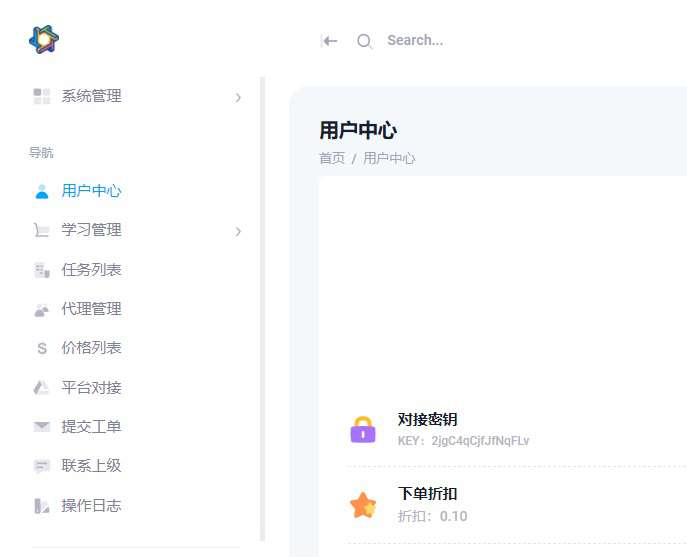Expand the 学习管理 chevron arrow
The height and width of the screenshot is (557, 687).
238,231
